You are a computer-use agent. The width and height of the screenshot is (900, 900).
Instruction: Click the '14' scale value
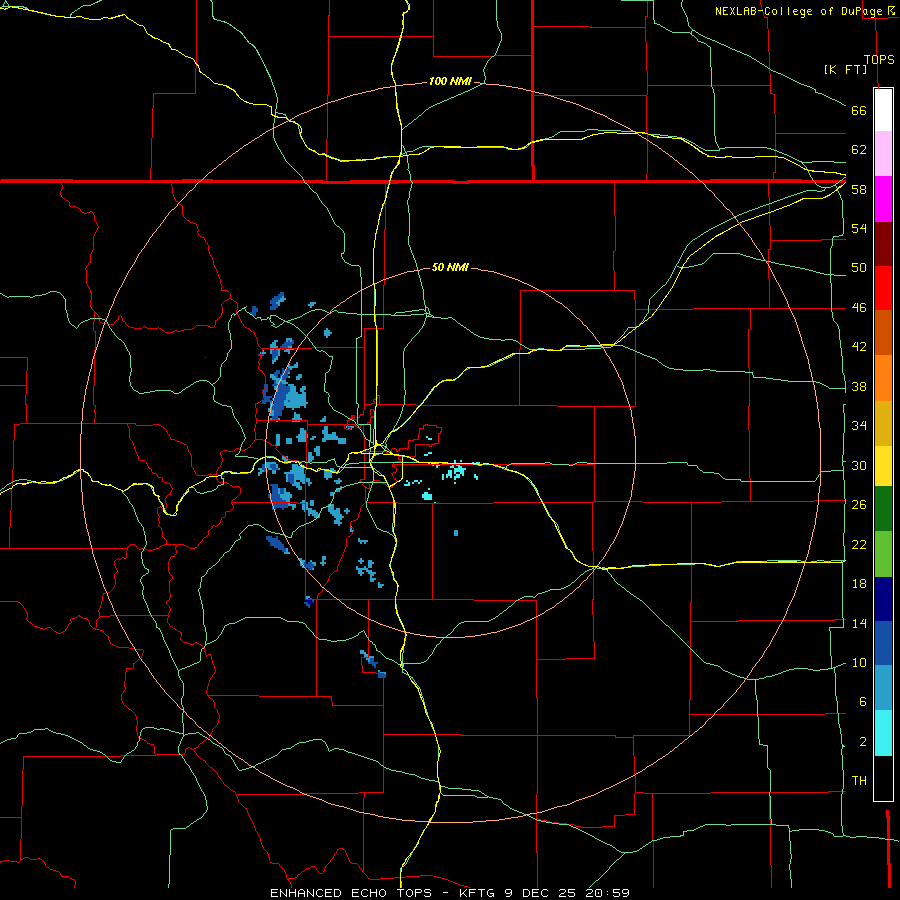(x=859, y=623)
